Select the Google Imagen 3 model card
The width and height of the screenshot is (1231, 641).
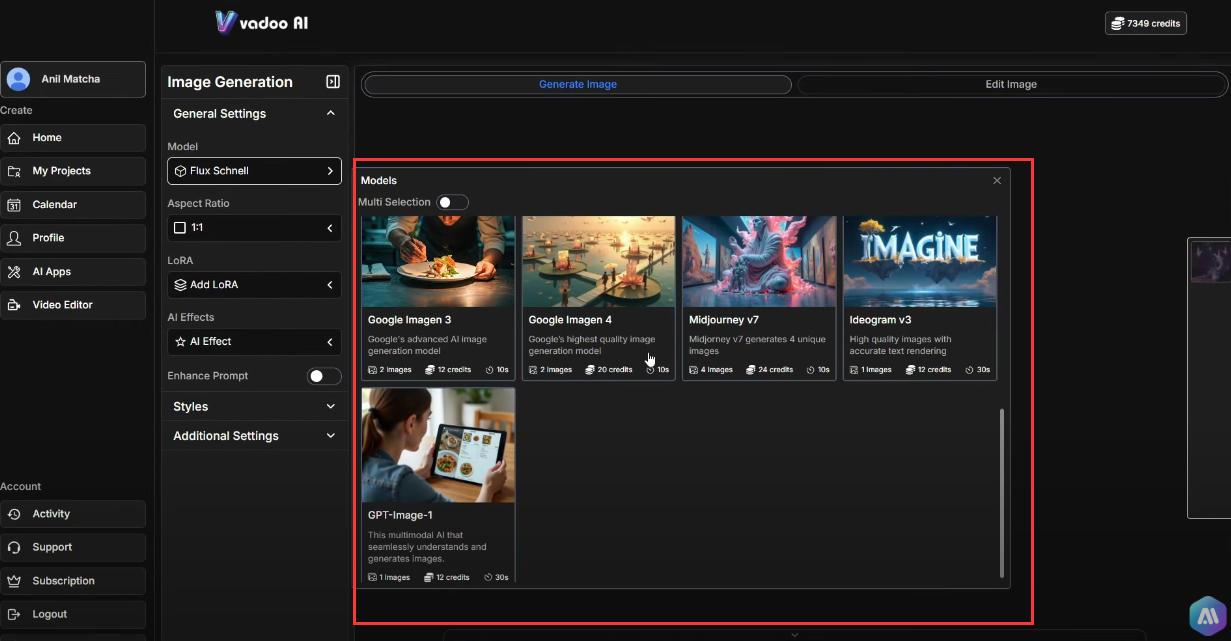click(438, 298)
